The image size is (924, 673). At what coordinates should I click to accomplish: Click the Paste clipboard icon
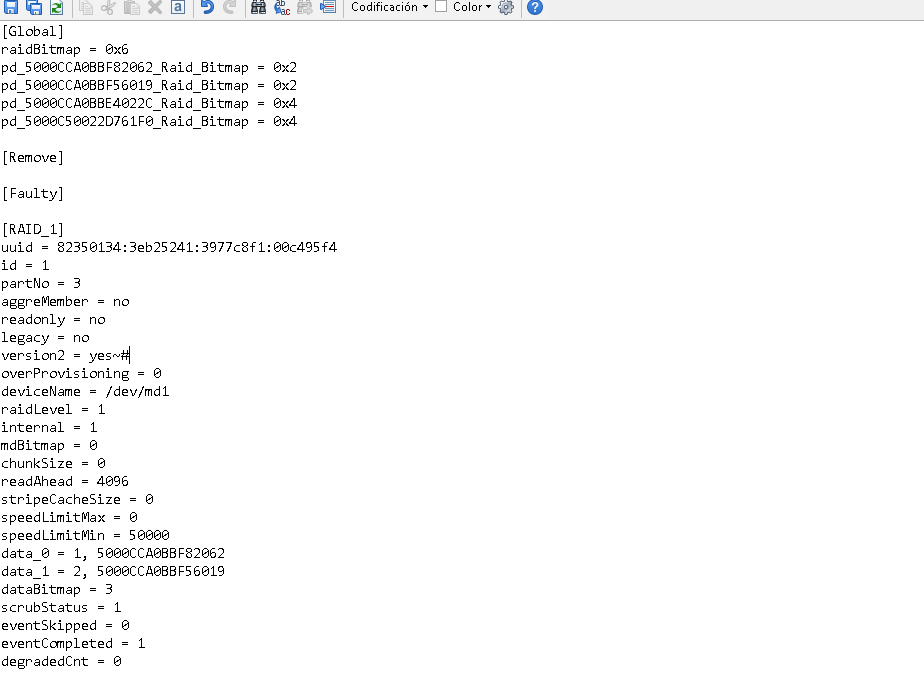[x=131, y=8]
